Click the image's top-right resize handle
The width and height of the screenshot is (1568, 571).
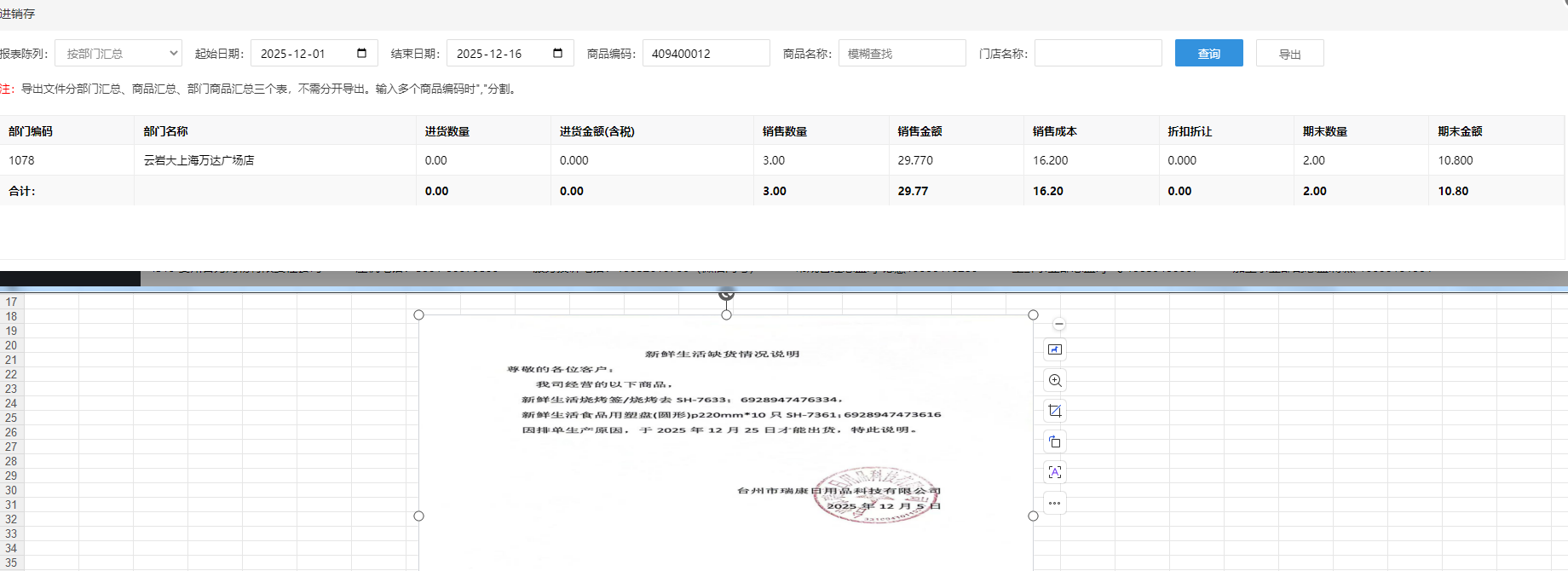pyautogui.click(x=1033, y=315)
